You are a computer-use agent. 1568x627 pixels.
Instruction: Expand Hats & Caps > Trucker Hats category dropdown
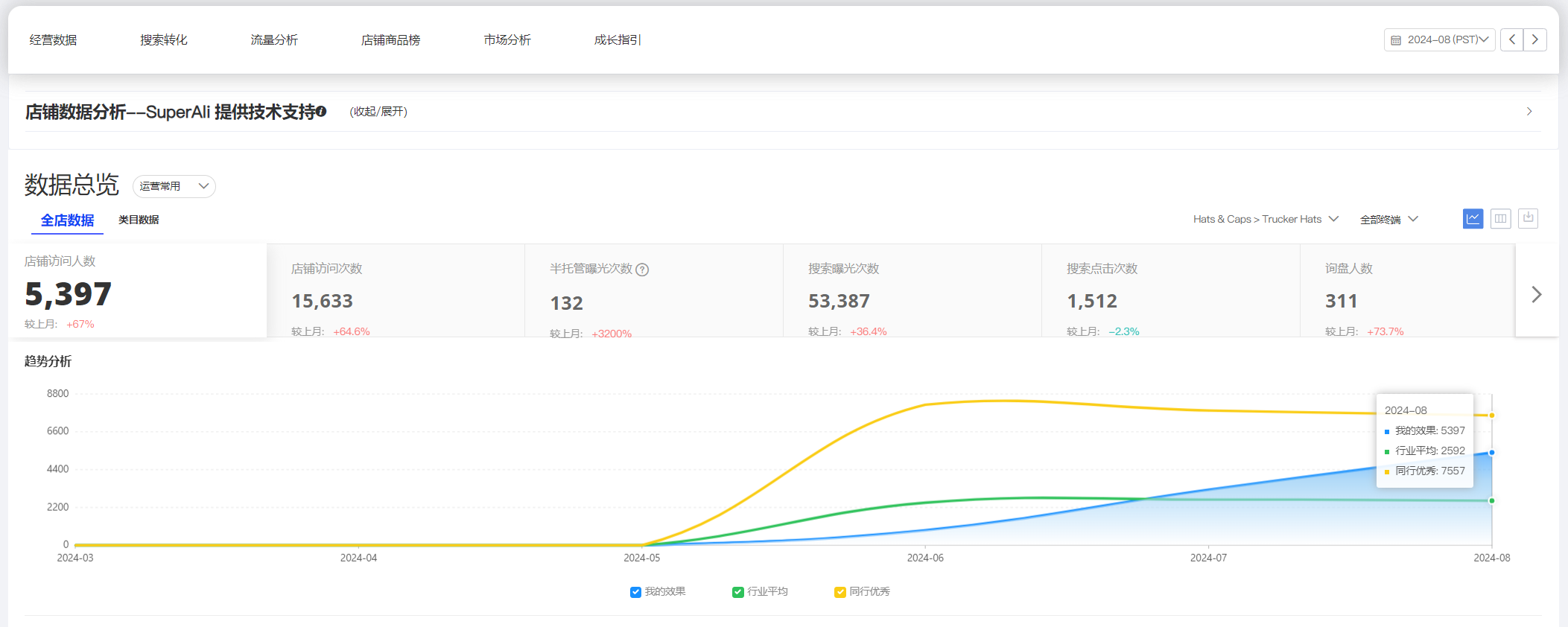pyautogui.click(x=1266, y=220)
